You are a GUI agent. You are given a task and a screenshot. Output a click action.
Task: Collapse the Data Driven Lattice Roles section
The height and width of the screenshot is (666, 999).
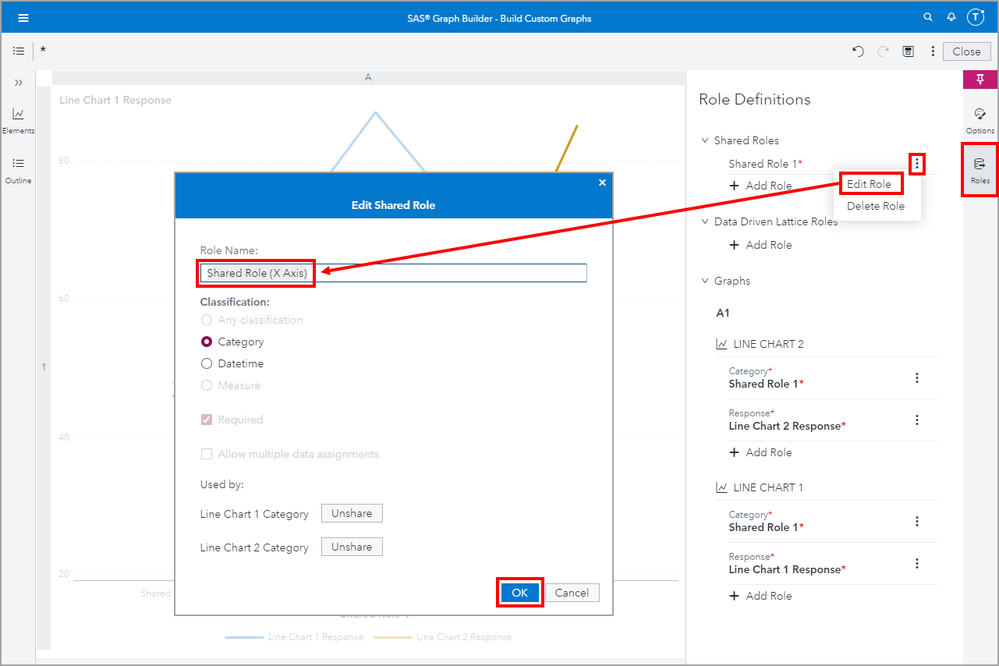pos(705,222)
